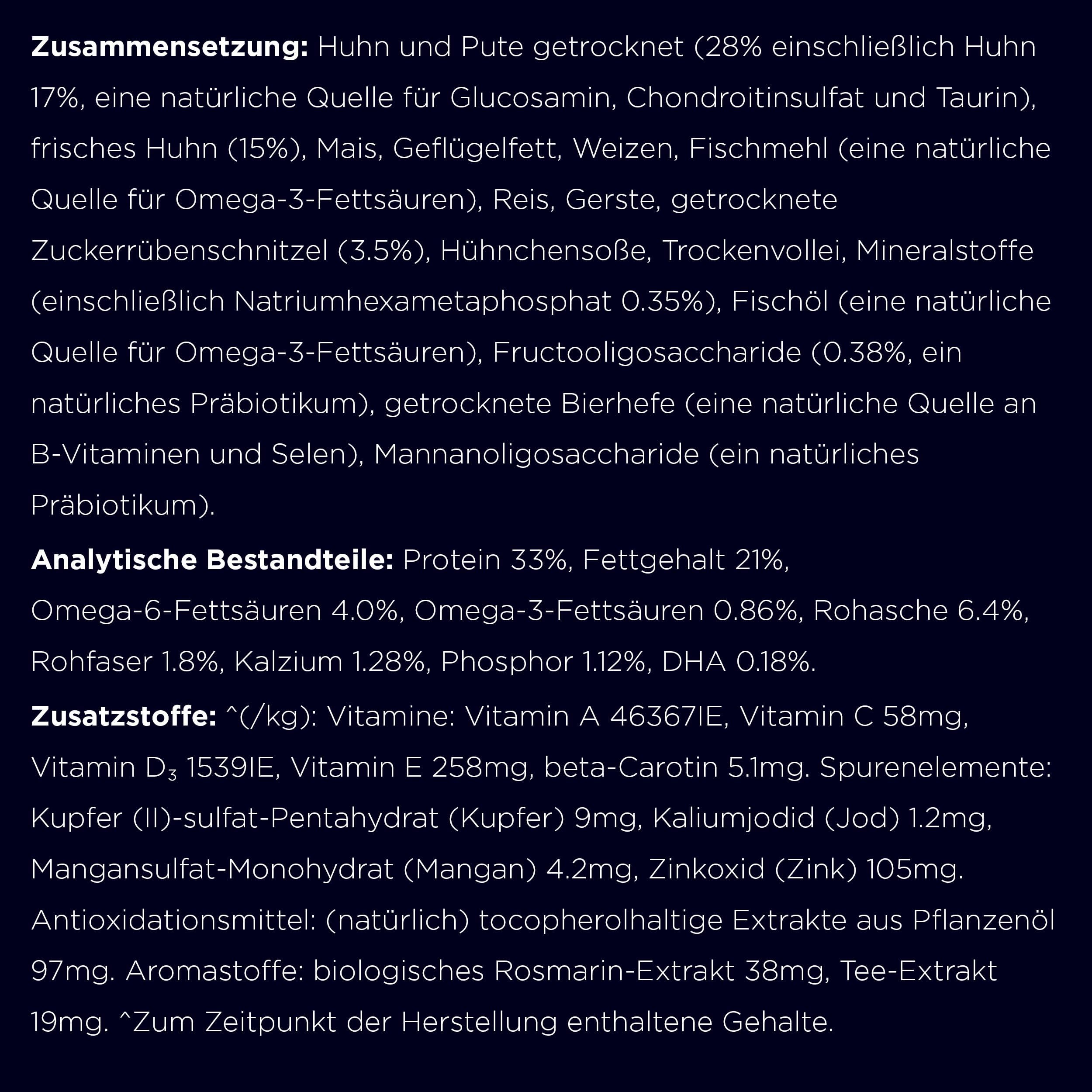Viewport: 1092px width, 1092px height.
Task: Click the bold Zusammensetzung heading
Action: click(x=169, y=48)
